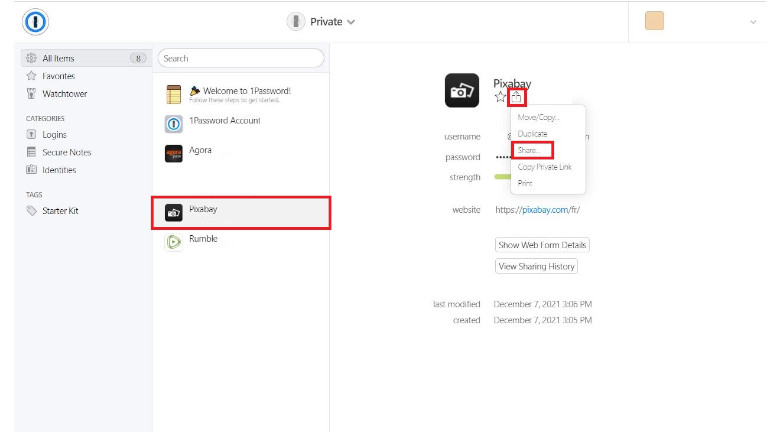Click the Identities card icon
768x432 pixels.
pyautogui.click(x=31, y=169)
